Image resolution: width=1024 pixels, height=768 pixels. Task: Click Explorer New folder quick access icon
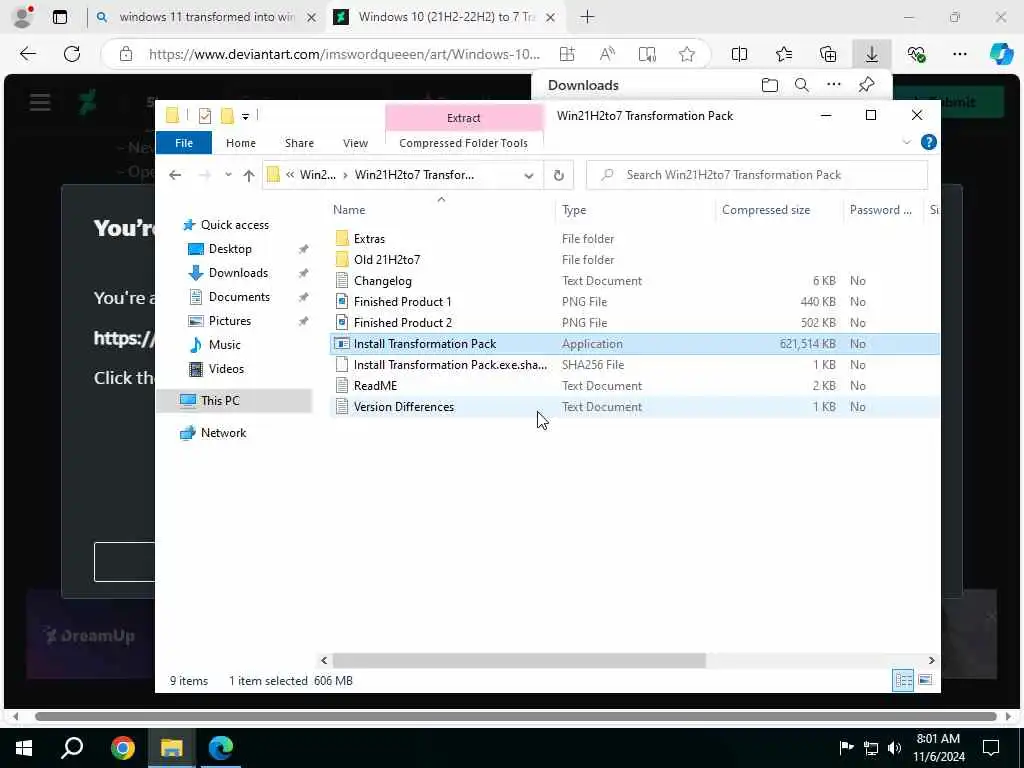point(227,116)
